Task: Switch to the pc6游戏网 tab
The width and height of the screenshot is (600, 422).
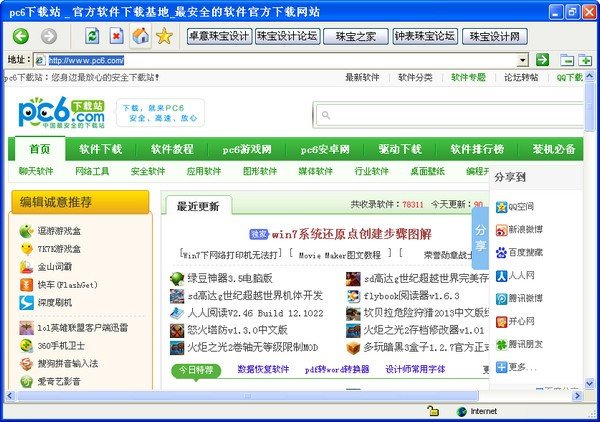Action: click(x=246, y=149)
